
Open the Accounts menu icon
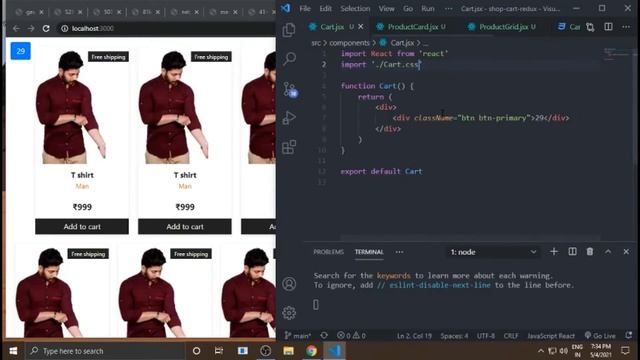click(289, 284)
